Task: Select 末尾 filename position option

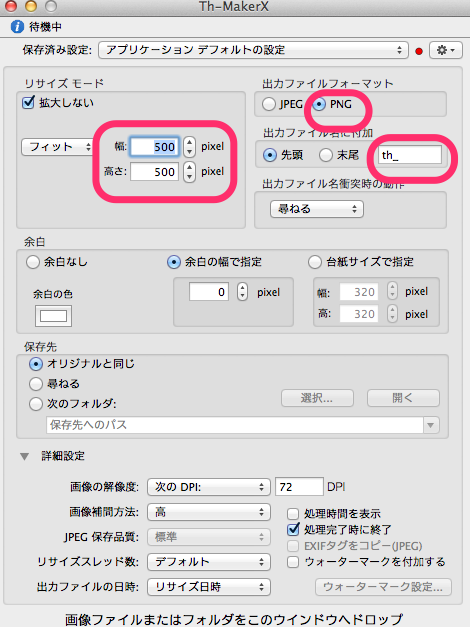Action: click(326, 155)
